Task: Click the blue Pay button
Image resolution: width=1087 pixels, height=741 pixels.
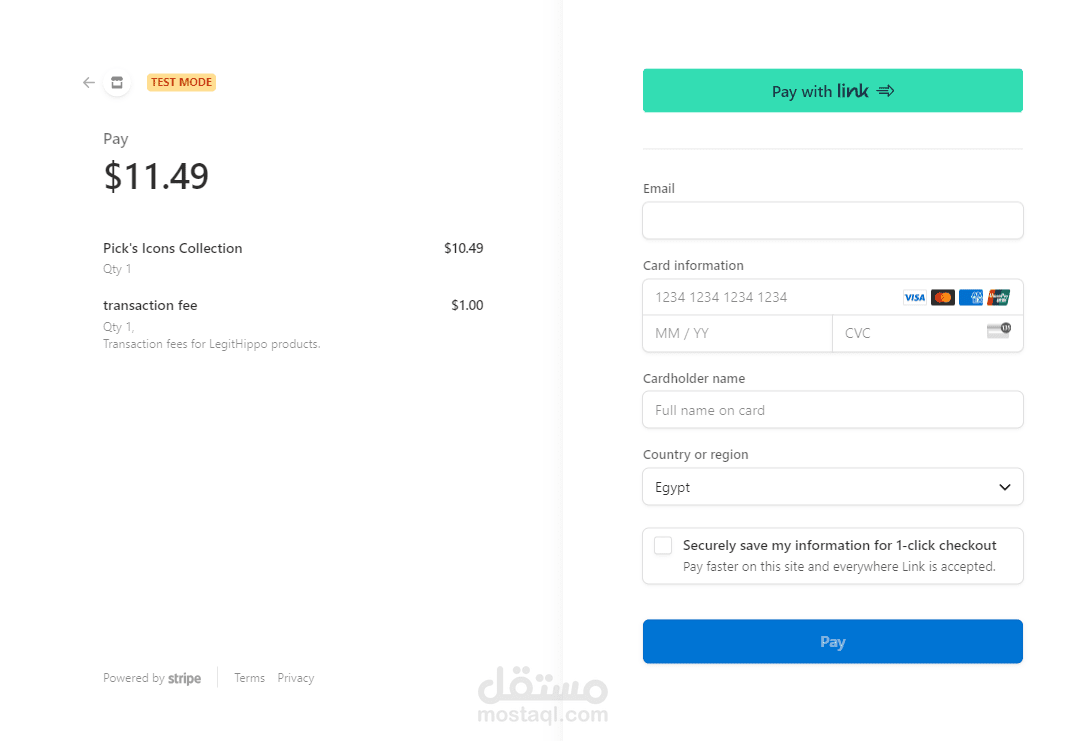Action: coord(832,642)
